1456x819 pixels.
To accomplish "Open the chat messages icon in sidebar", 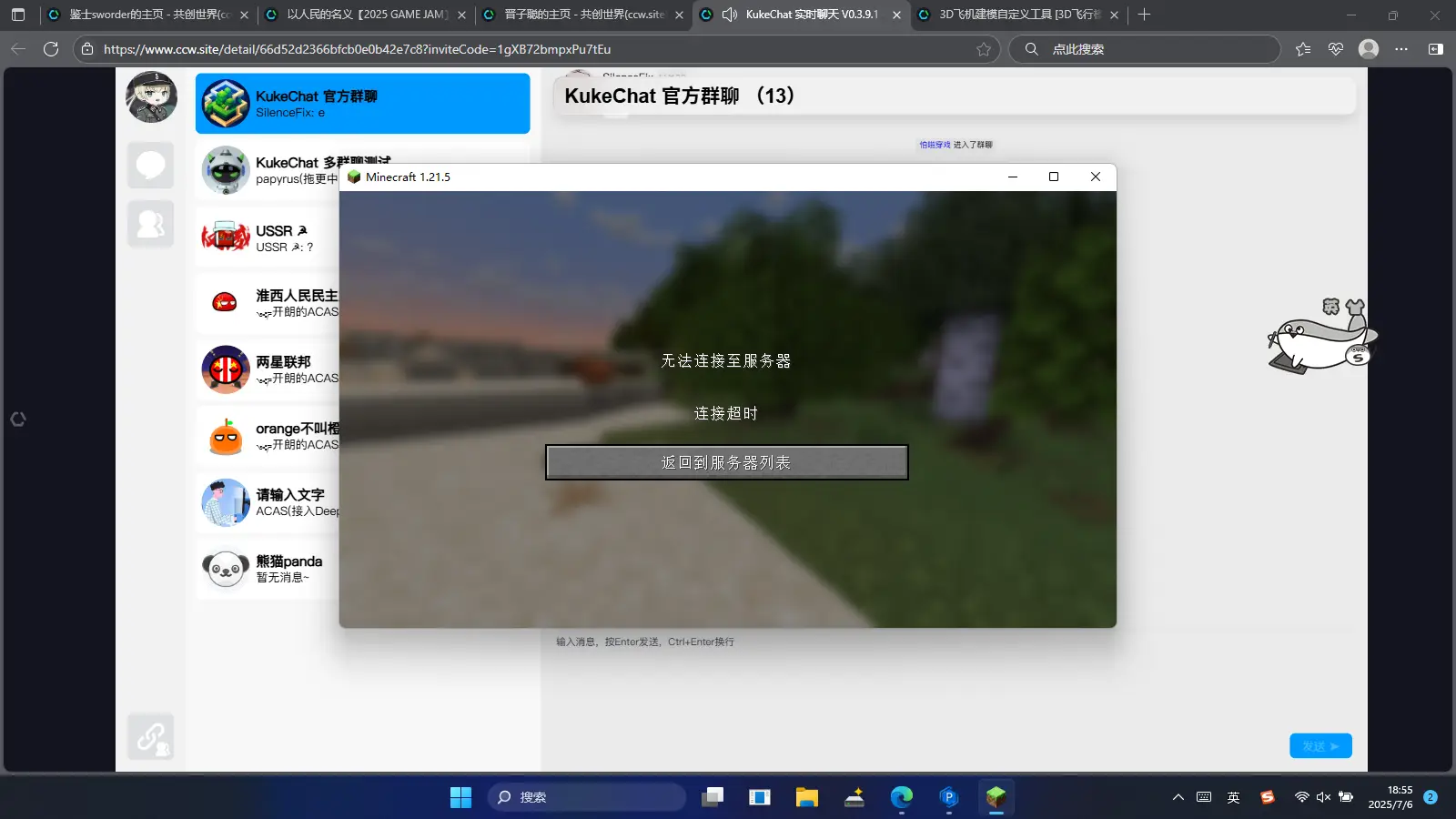I will pos(151,166).
